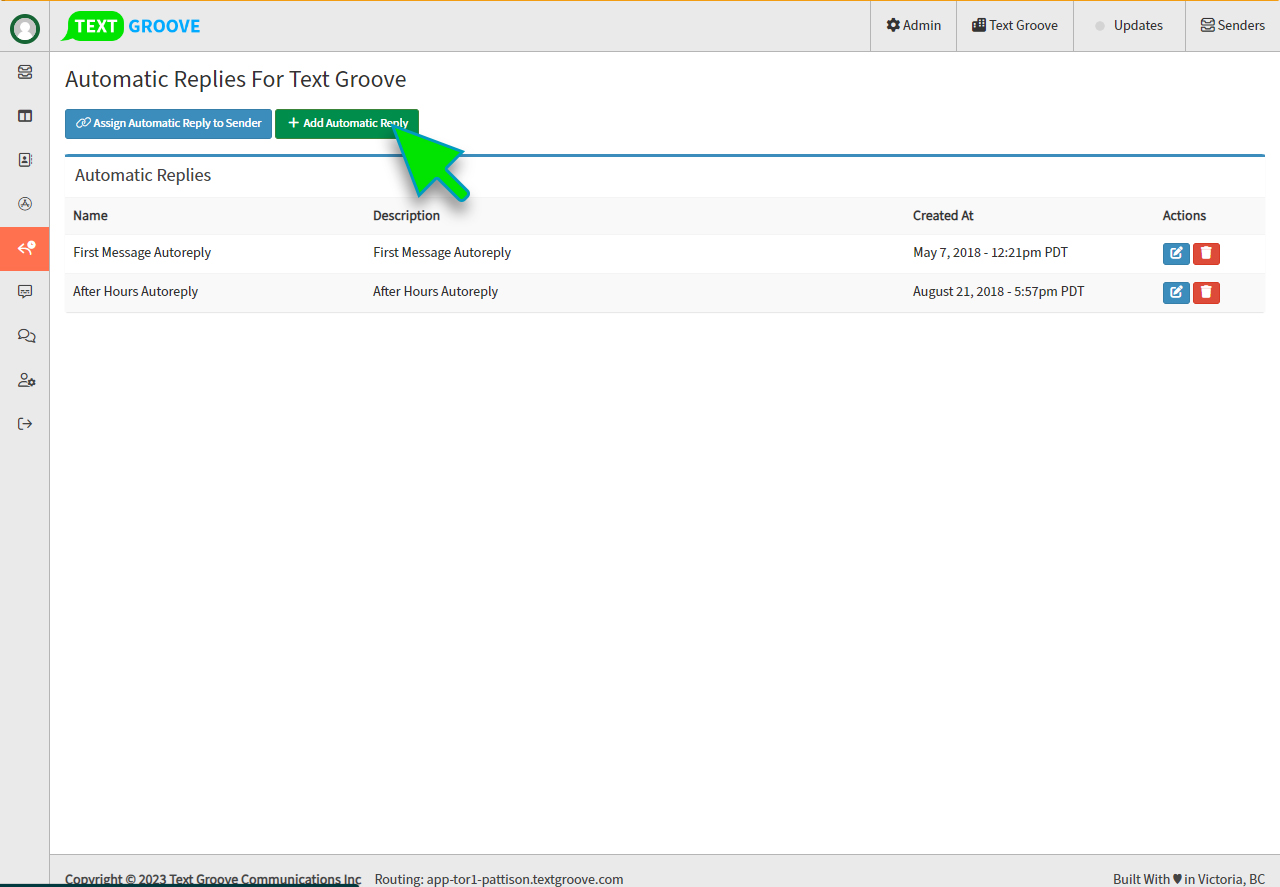Click the copyright Text Groove Communications text
This screenshot has width=1280, height=887.
tap(213, 879)
